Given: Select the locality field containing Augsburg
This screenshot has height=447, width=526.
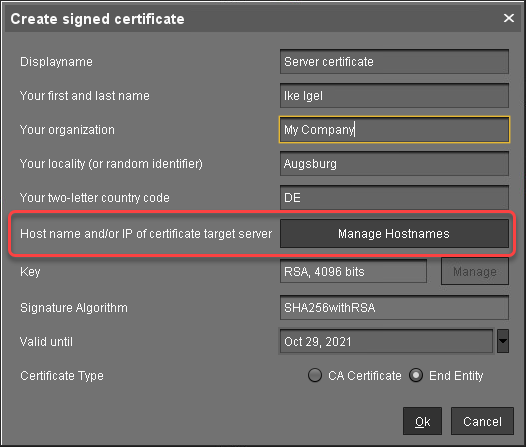Looking at the screenshot, I should tap(394, 164).
